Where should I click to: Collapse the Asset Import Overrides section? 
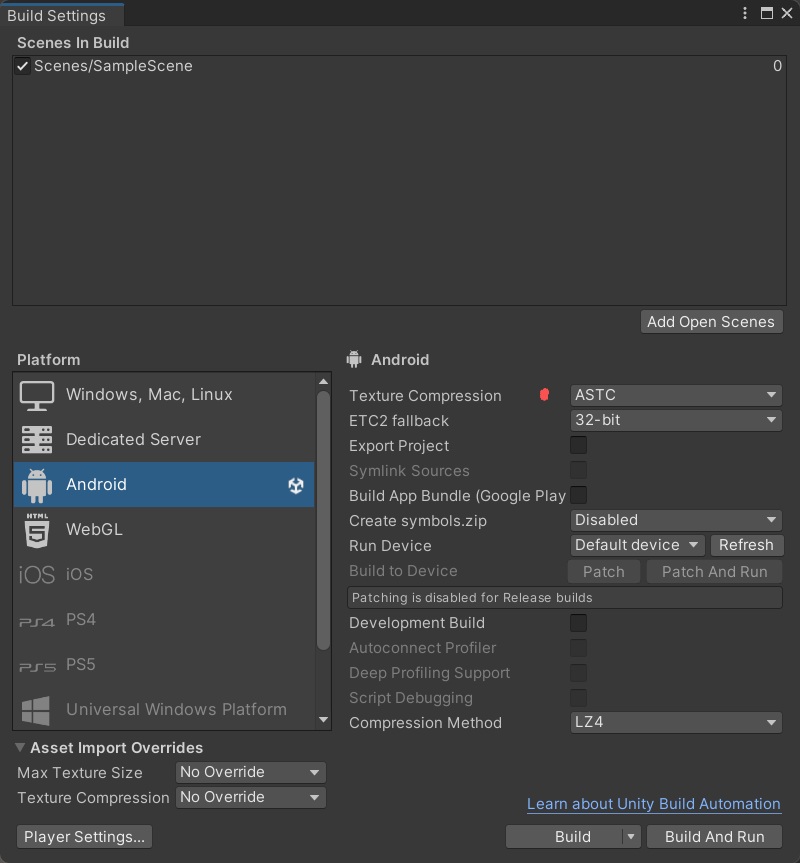20,747
